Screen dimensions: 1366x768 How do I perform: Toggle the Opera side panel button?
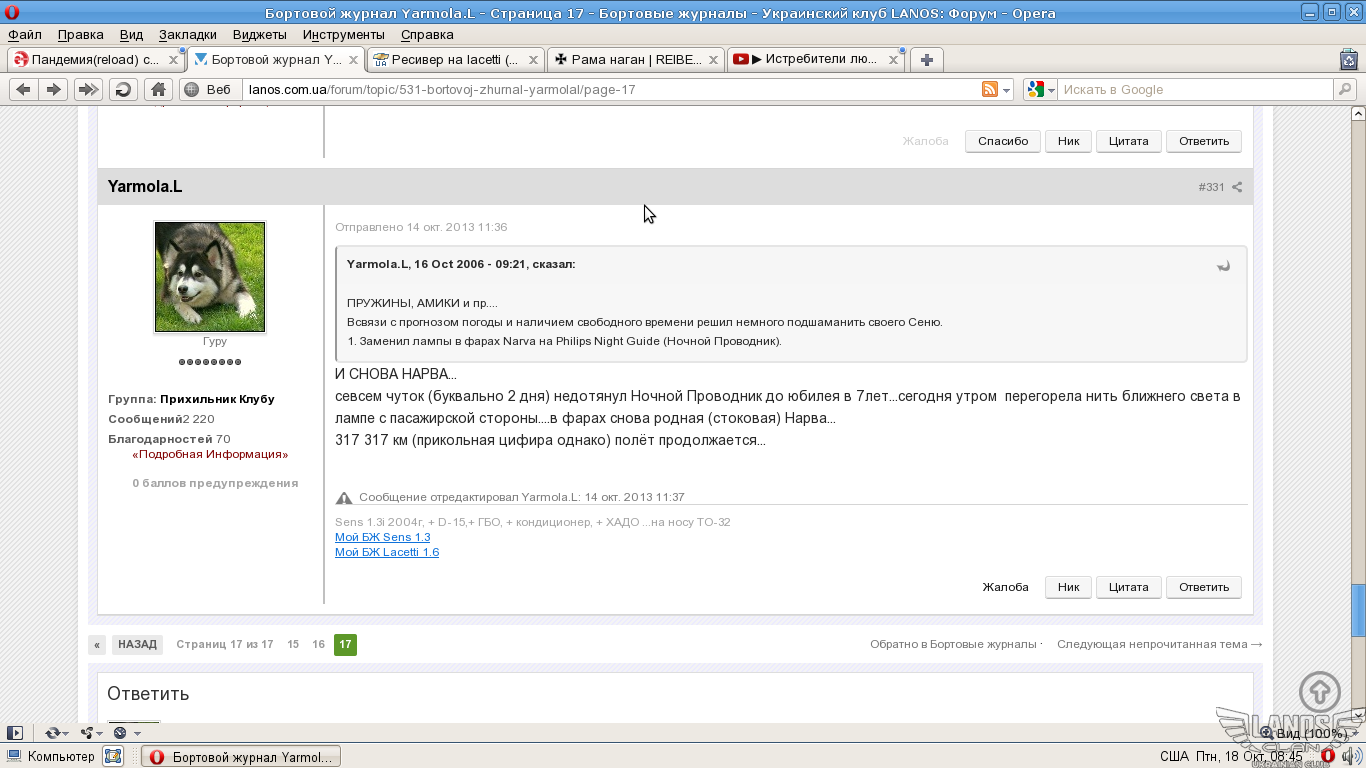coord(15,733)
